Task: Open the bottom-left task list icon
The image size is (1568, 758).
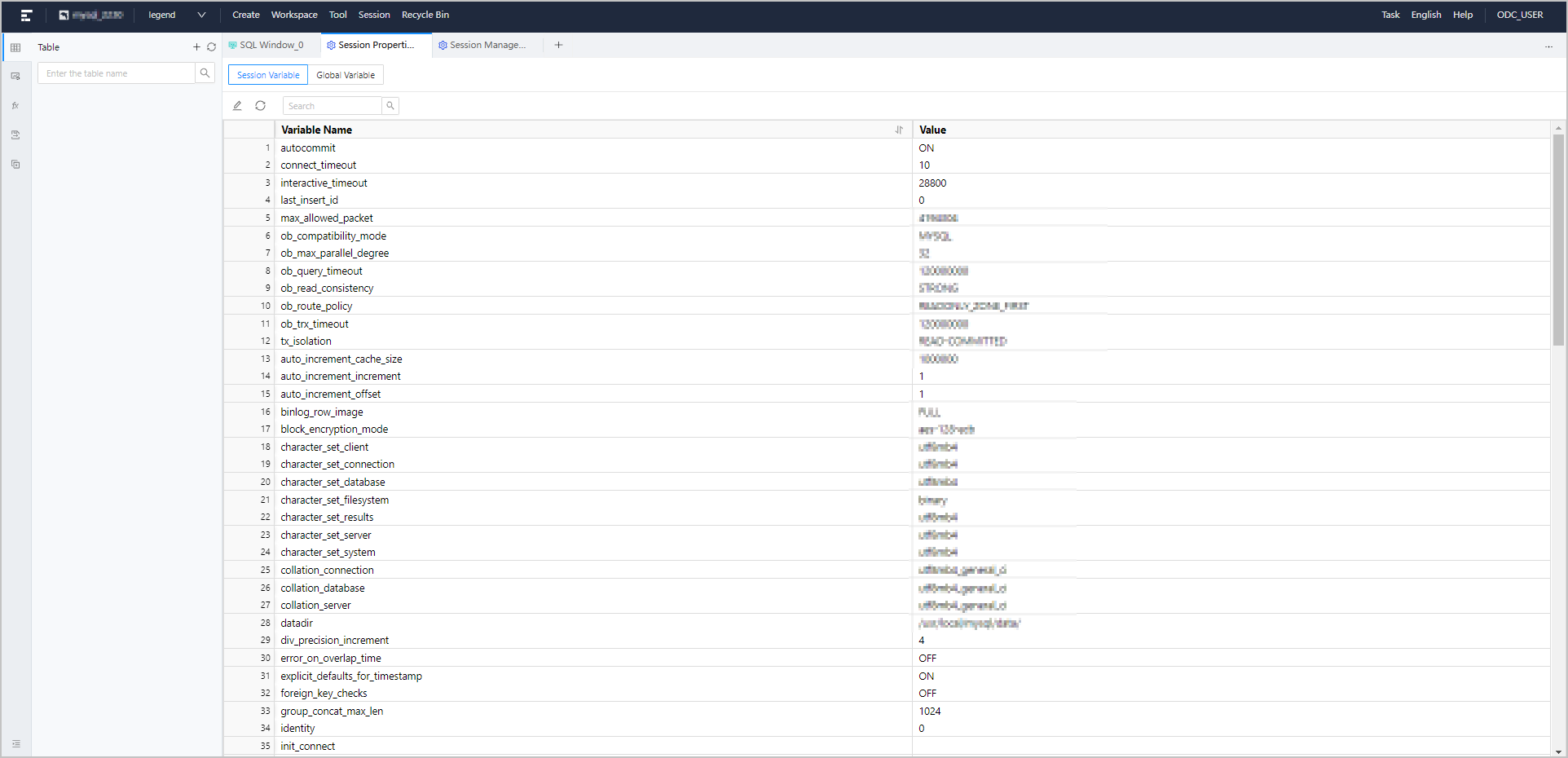Action: tap(15, 744)
